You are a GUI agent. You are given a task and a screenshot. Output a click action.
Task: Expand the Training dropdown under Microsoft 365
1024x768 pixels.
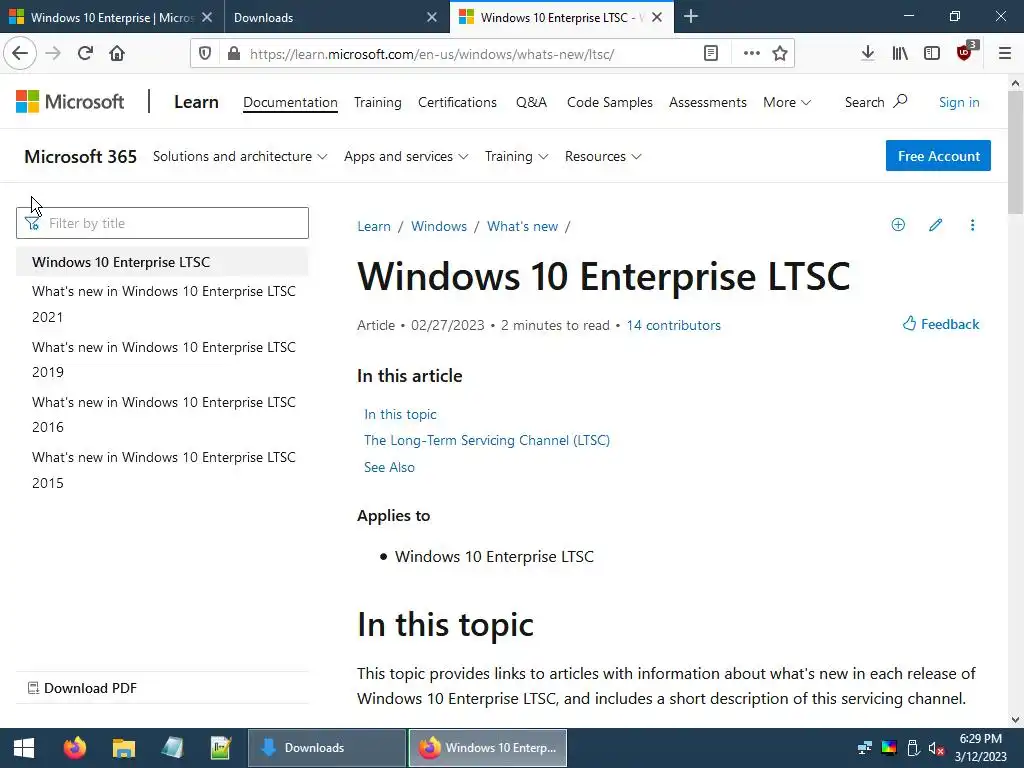516,157
